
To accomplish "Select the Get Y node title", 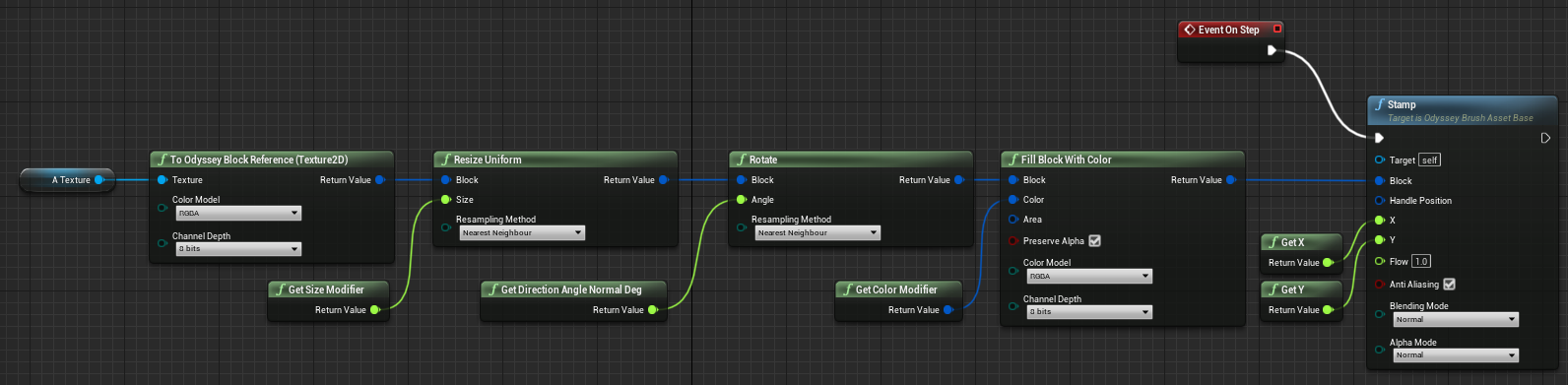I will (x=1292, y=289).
